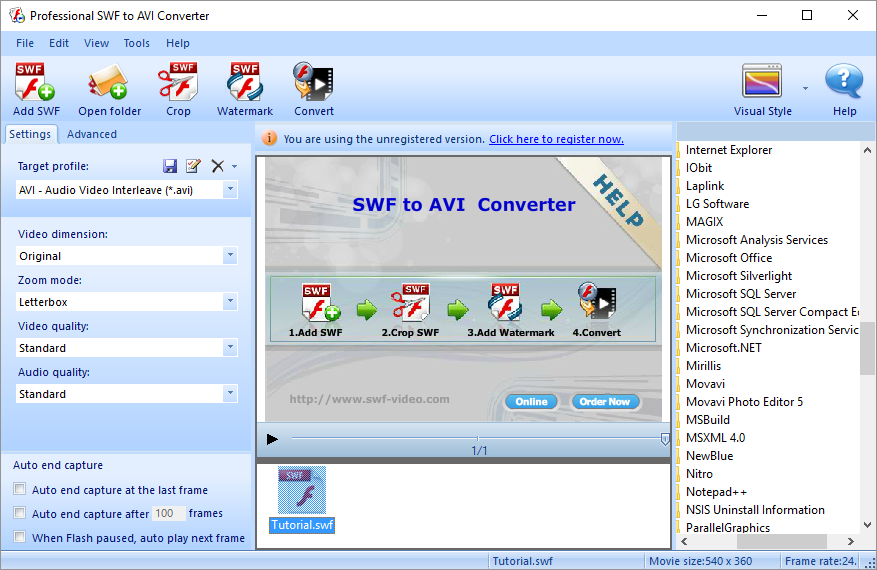Select MAGIX in the list
The width and height of the screenshot is (877, 570).
pos(705,222)
